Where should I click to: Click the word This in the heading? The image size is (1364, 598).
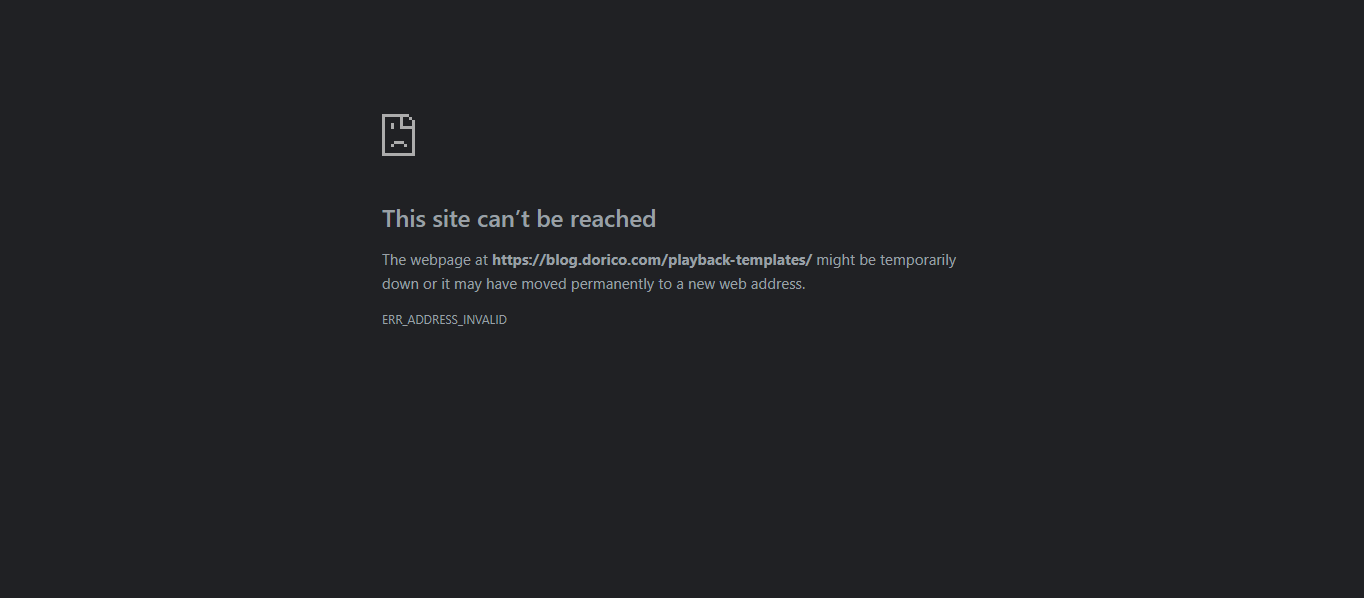click(x=404, y=219)
